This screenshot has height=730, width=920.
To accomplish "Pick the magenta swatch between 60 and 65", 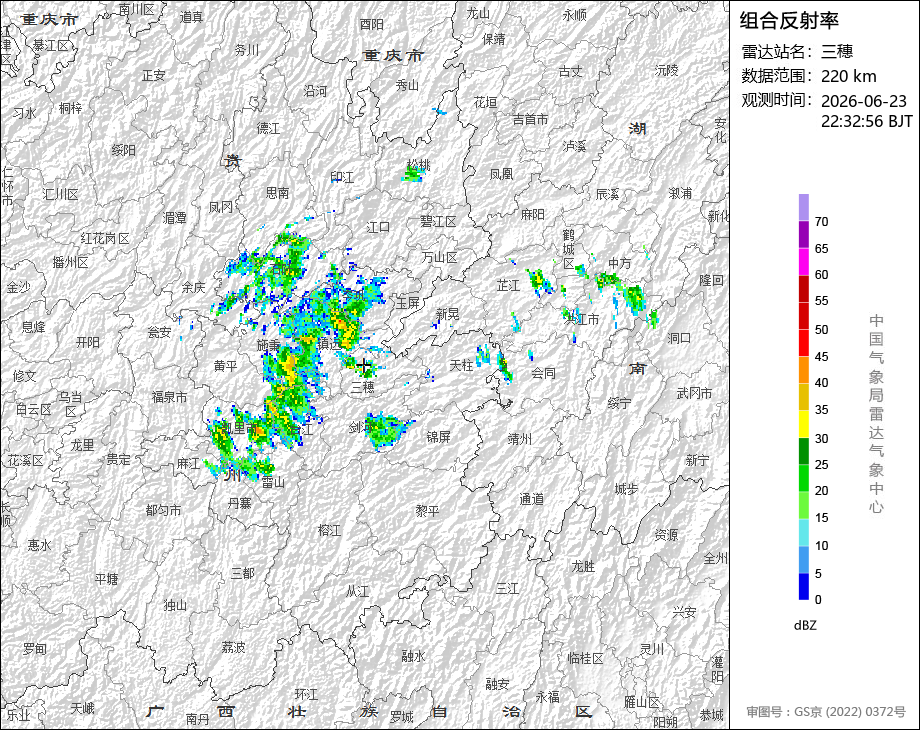I will tap(804, 261).
